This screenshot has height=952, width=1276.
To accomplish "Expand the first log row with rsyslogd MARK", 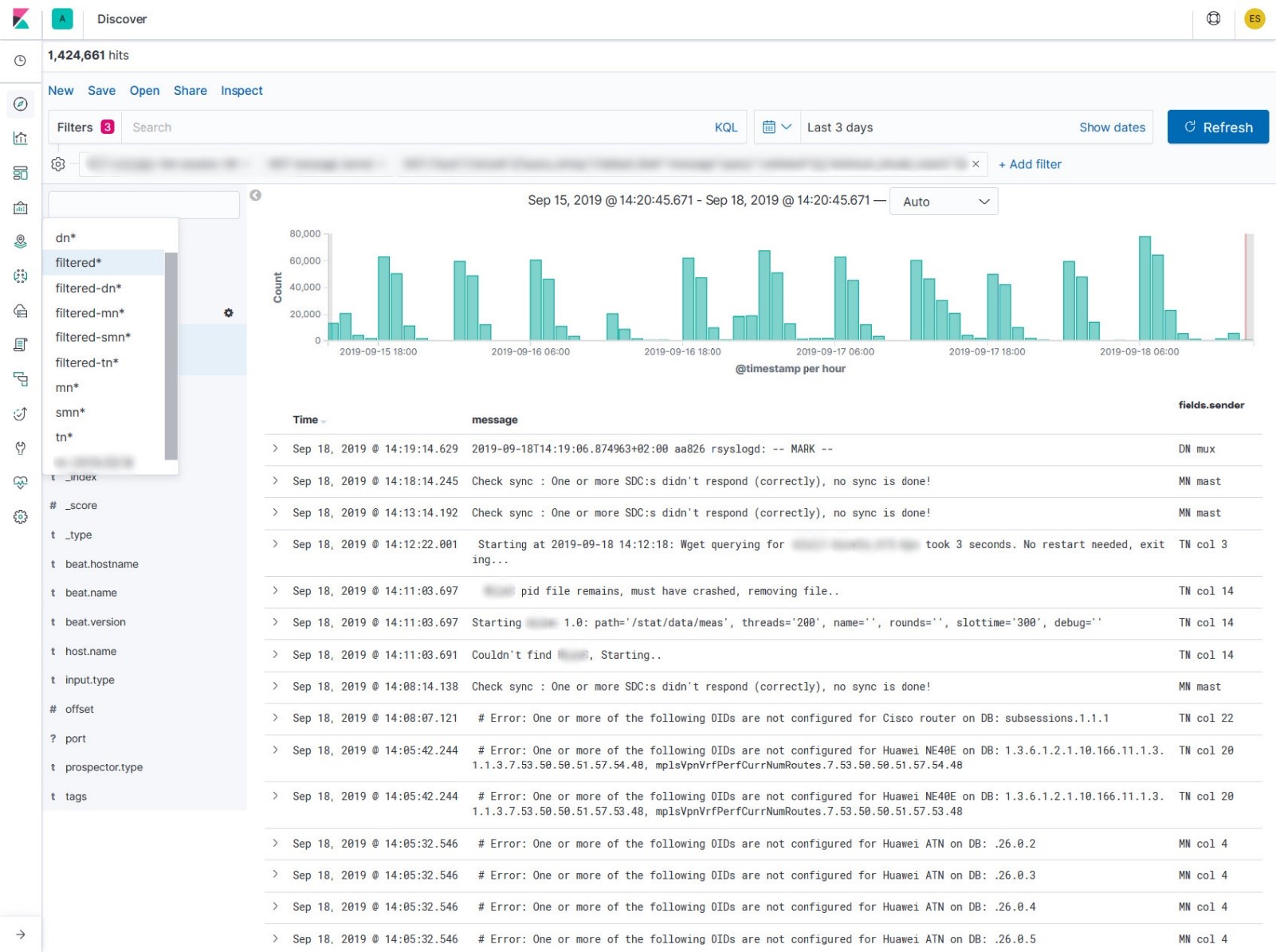I will 276,449.
